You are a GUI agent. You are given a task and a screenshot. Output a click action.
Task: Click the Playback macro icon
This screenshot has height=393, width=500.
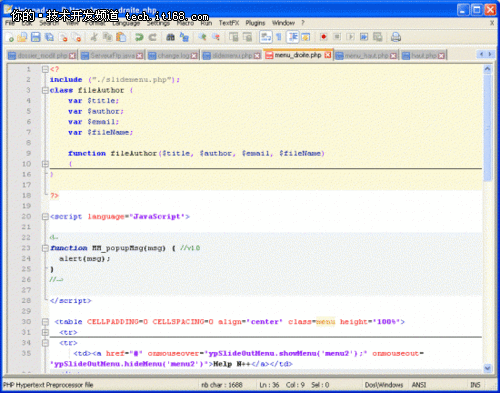tap(350, 37)
